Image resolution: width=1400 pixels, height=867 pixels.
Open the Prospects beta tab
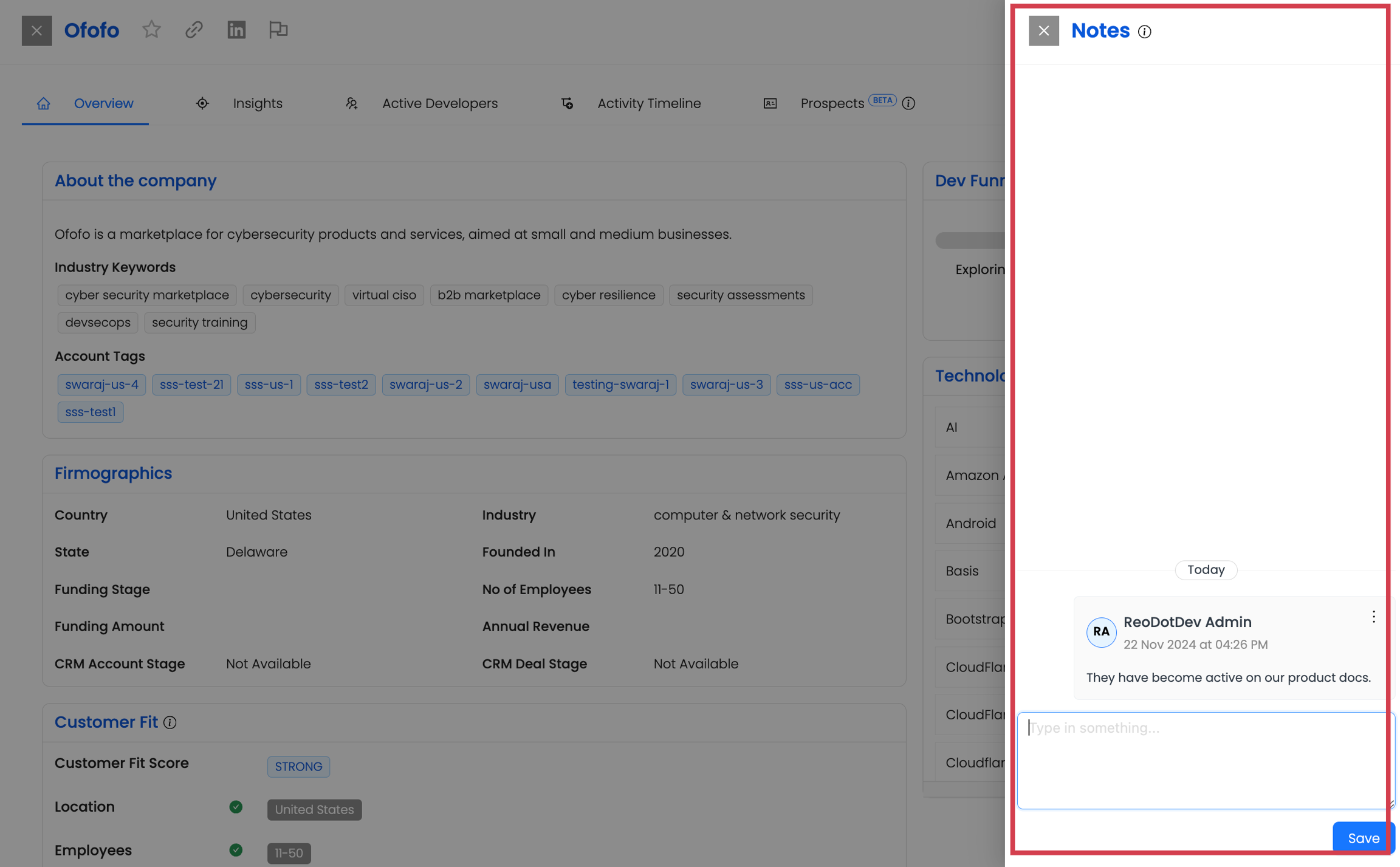(832, 103)
